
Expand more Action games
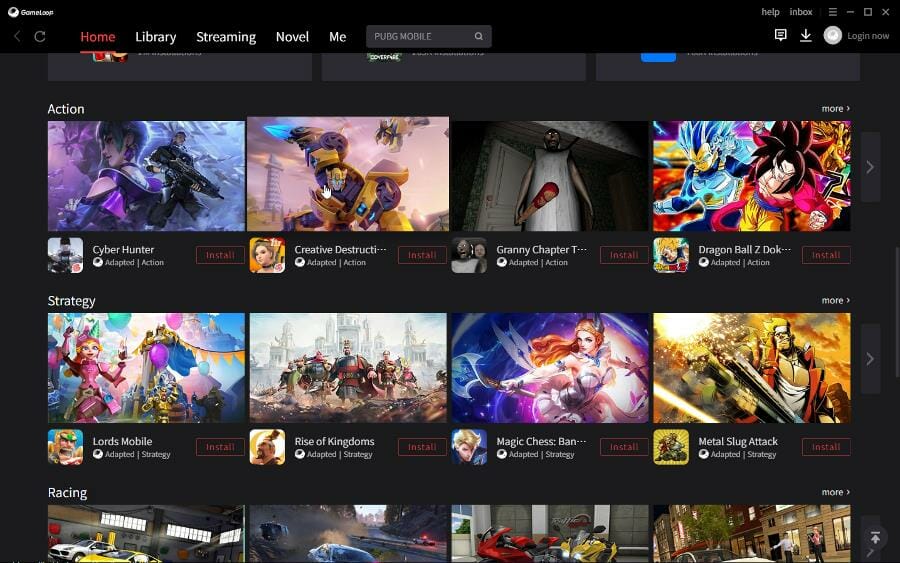coord(836,108)
